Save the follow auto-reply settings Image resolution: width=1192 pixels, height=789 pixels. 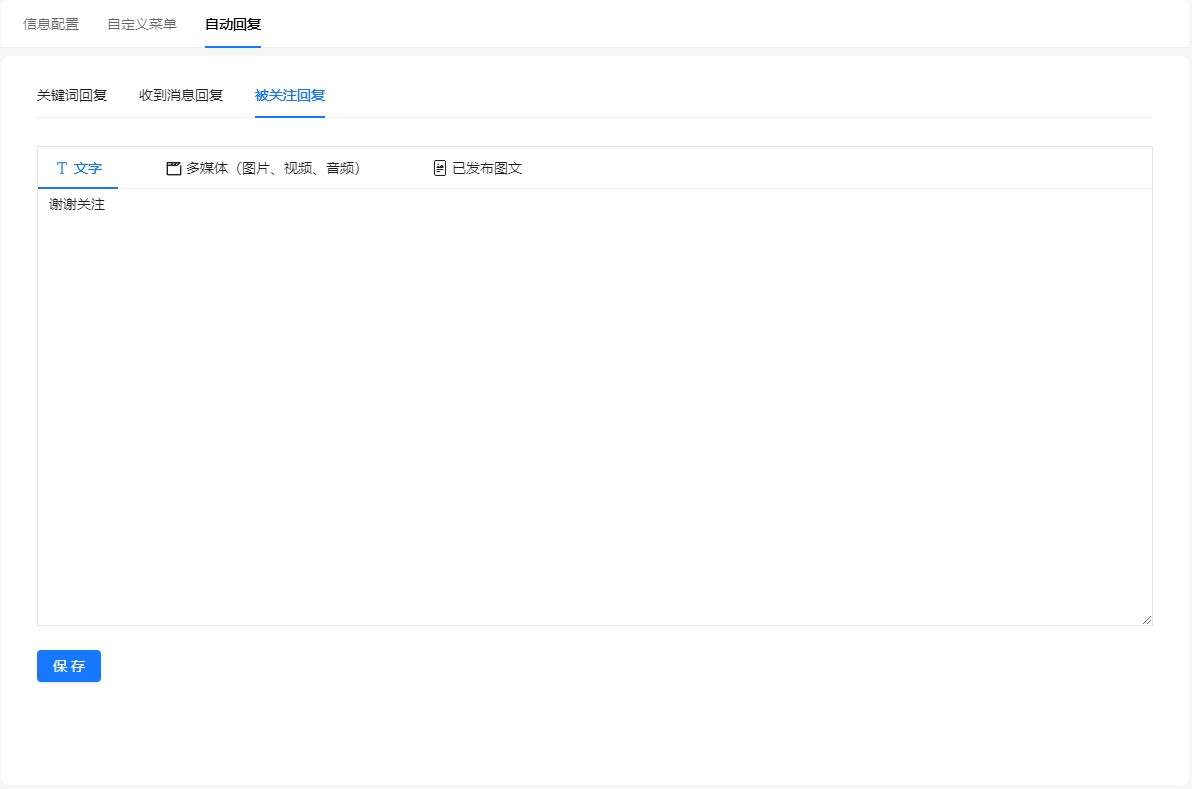point(68,665)
